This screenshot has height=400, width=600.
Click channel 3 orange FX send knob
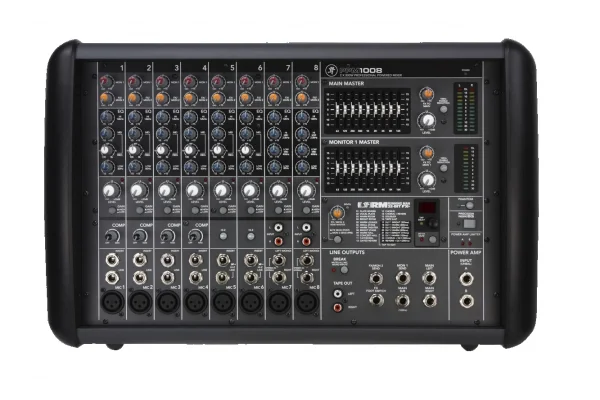coord(161,98)
